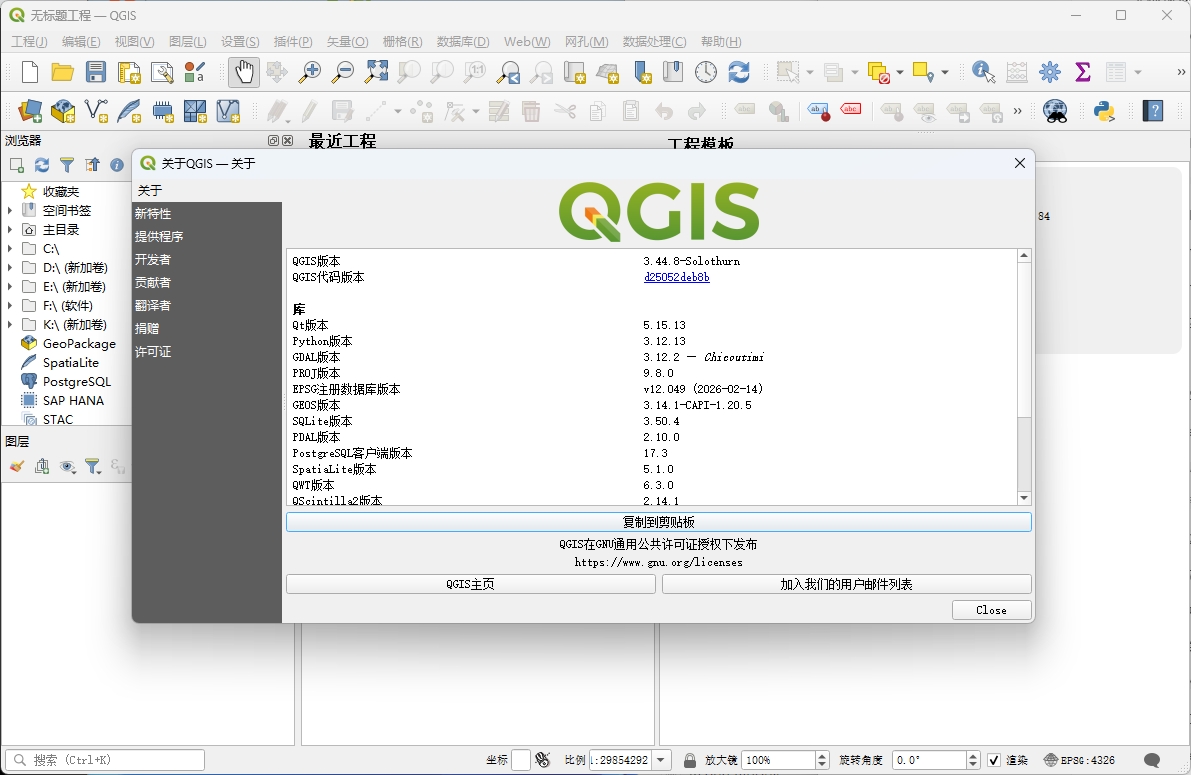Increase magnifier value with up arrow

(822, 755)
